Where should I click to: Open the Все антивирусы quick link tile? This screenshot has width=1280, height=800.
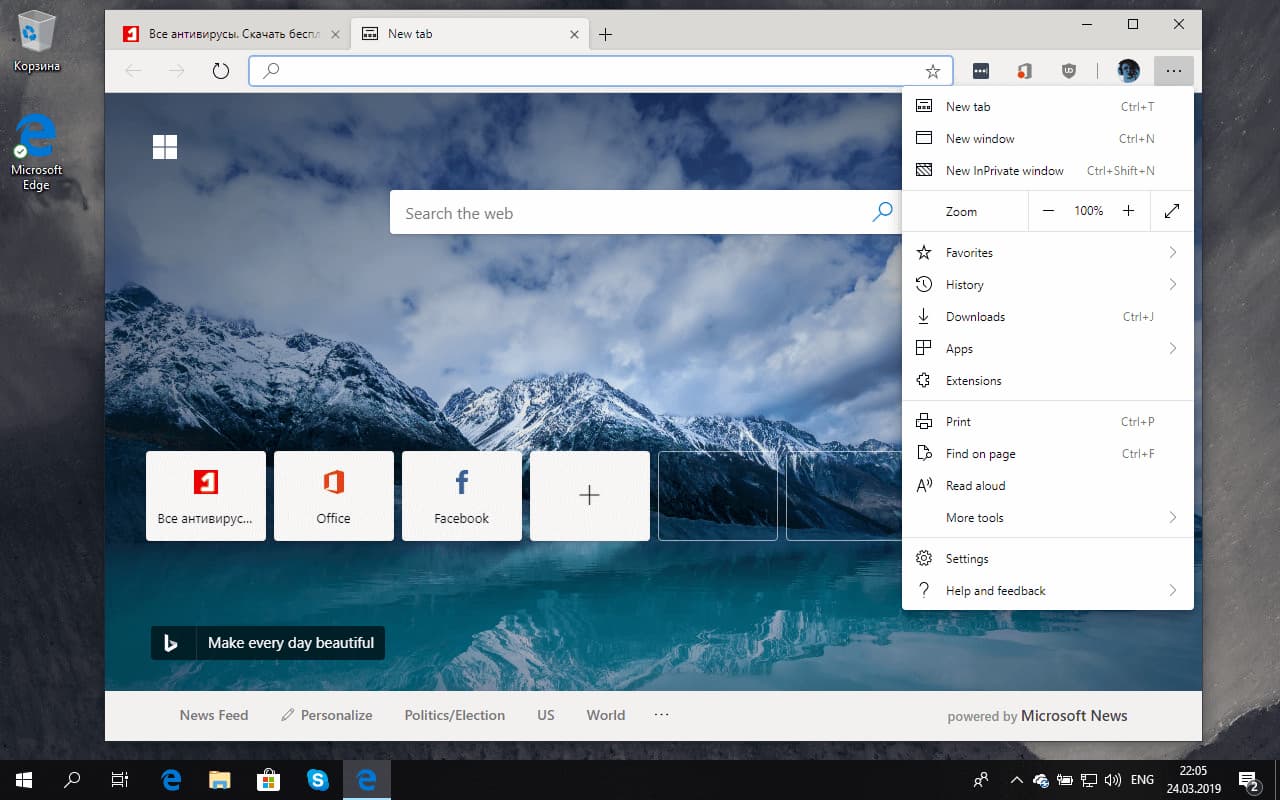tap(206, 496)
